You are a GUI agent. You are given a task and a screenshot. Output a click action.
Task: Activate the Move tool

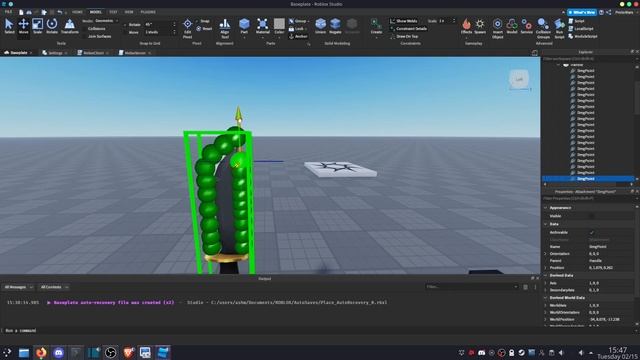pyautogui.click(x=23, y=26)
